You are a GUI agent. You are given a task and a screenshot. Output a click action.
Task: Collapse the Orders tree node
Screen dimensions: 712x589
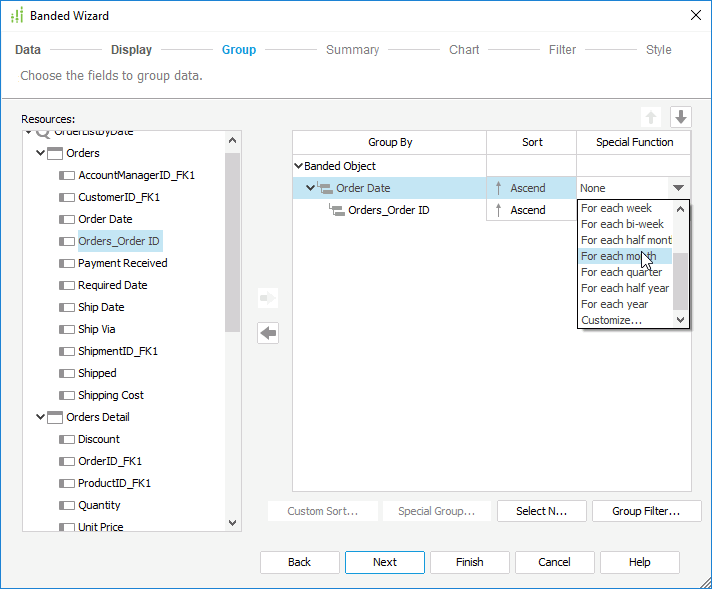pos(40,153)
